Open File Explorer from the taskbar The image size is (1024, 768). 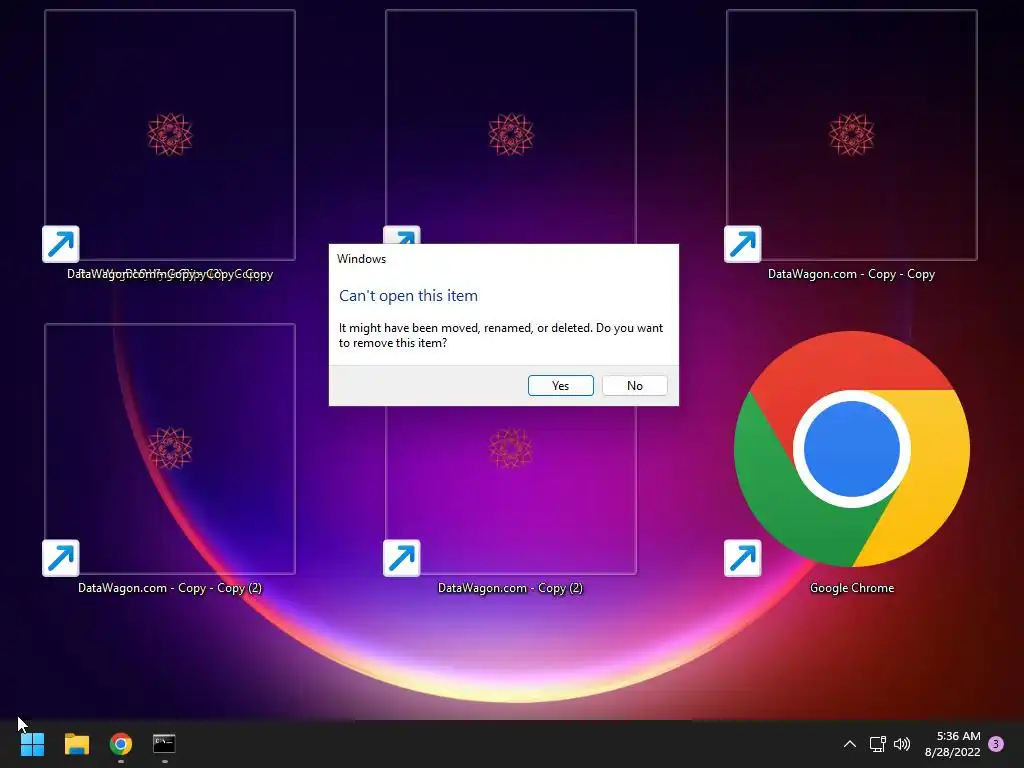pyautogui.click(x=76, y=744)
